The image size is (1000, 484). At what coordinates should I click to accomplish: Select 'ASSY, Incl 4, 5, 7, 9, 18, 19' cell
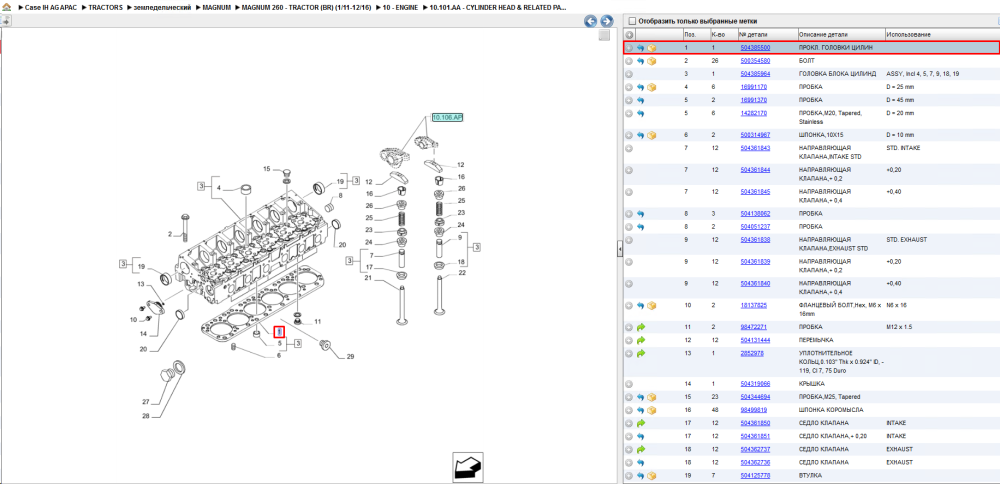[922, 74]
